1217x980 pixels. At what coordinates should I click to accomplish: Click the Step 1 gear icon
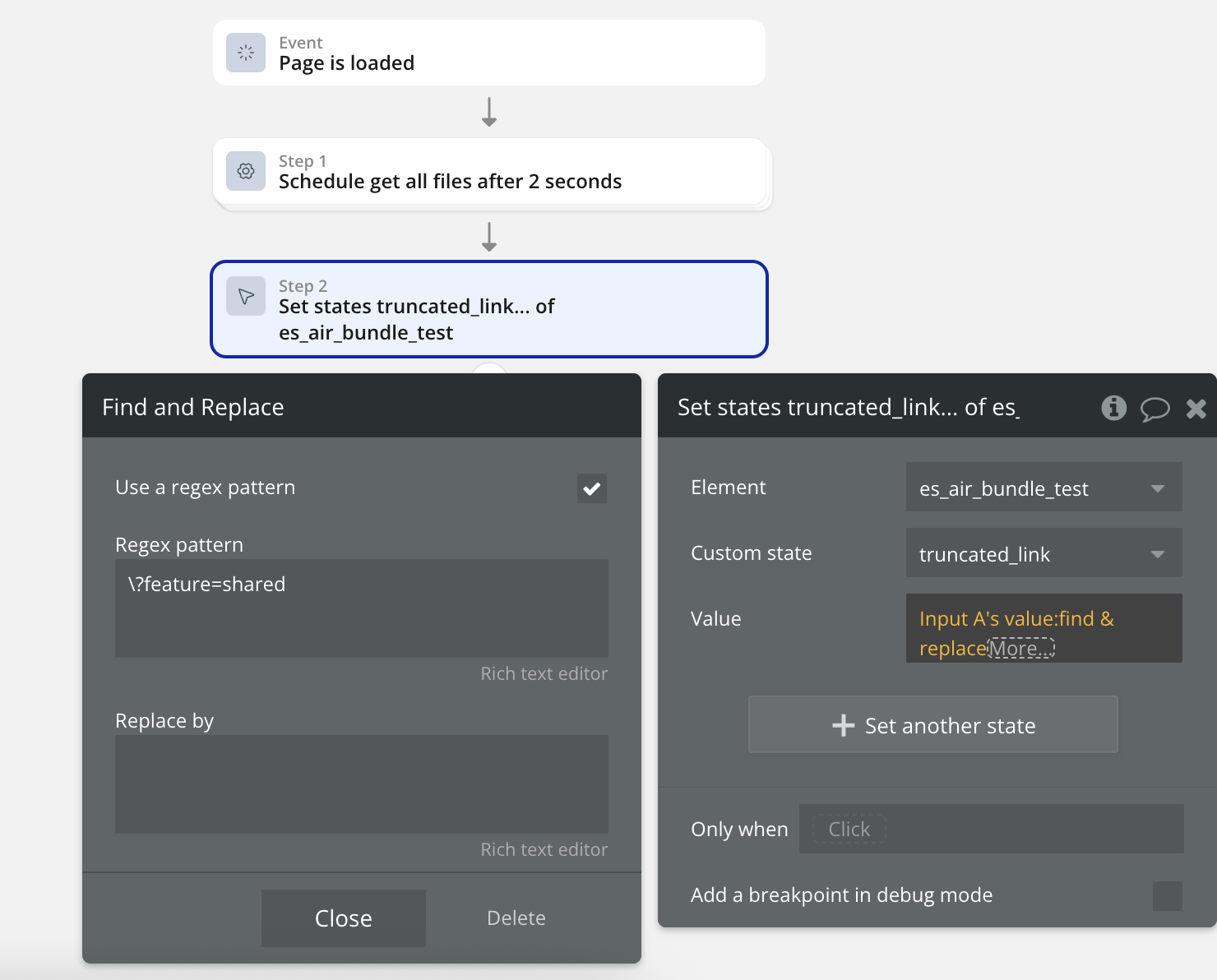pyautogui.click(x=246, y=171)
